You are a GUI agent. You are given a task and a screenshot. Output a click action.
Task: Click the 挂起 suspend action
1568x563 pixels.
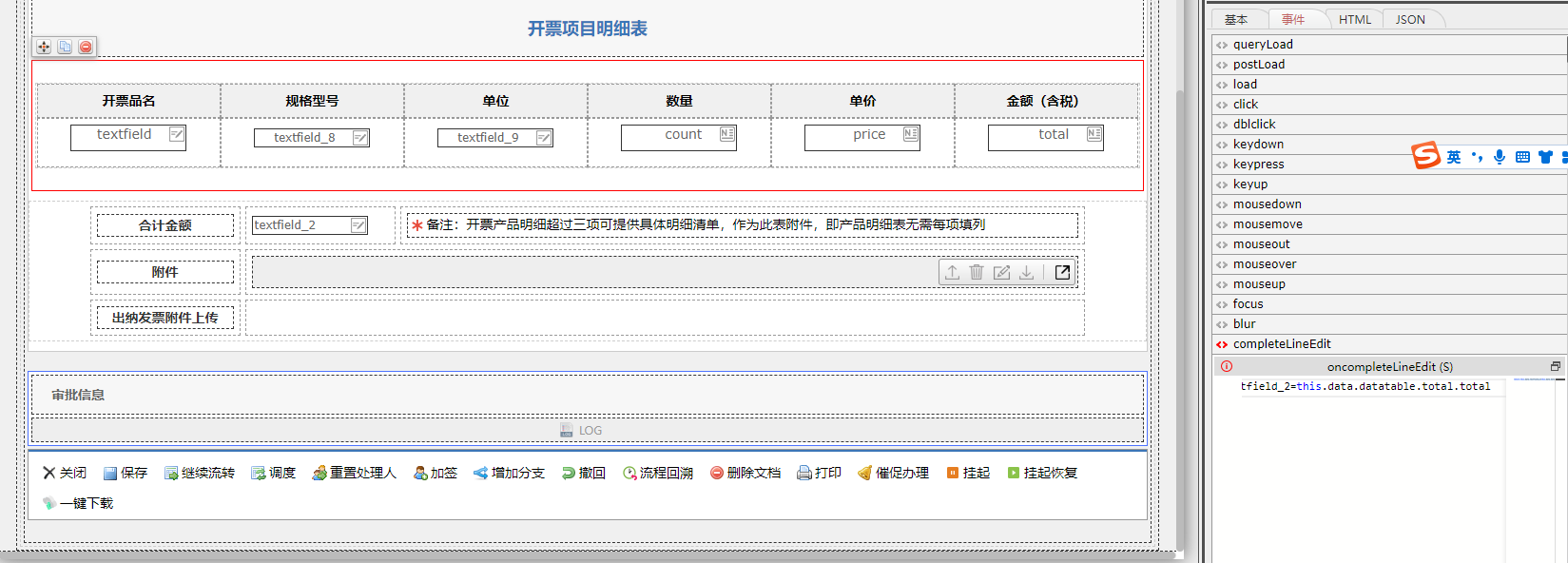click(x=968, y=473)
